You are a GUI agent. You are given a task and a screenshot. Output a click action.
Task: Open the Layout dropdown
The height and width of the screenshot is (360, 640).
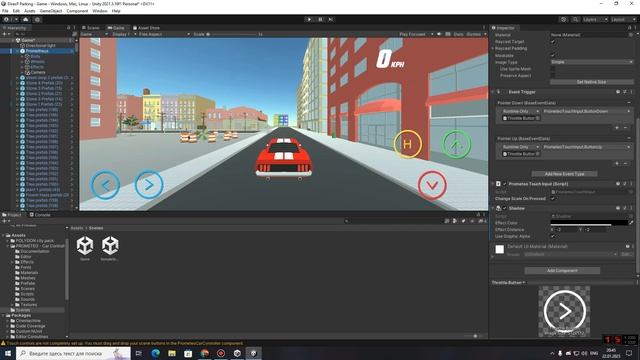623,20
